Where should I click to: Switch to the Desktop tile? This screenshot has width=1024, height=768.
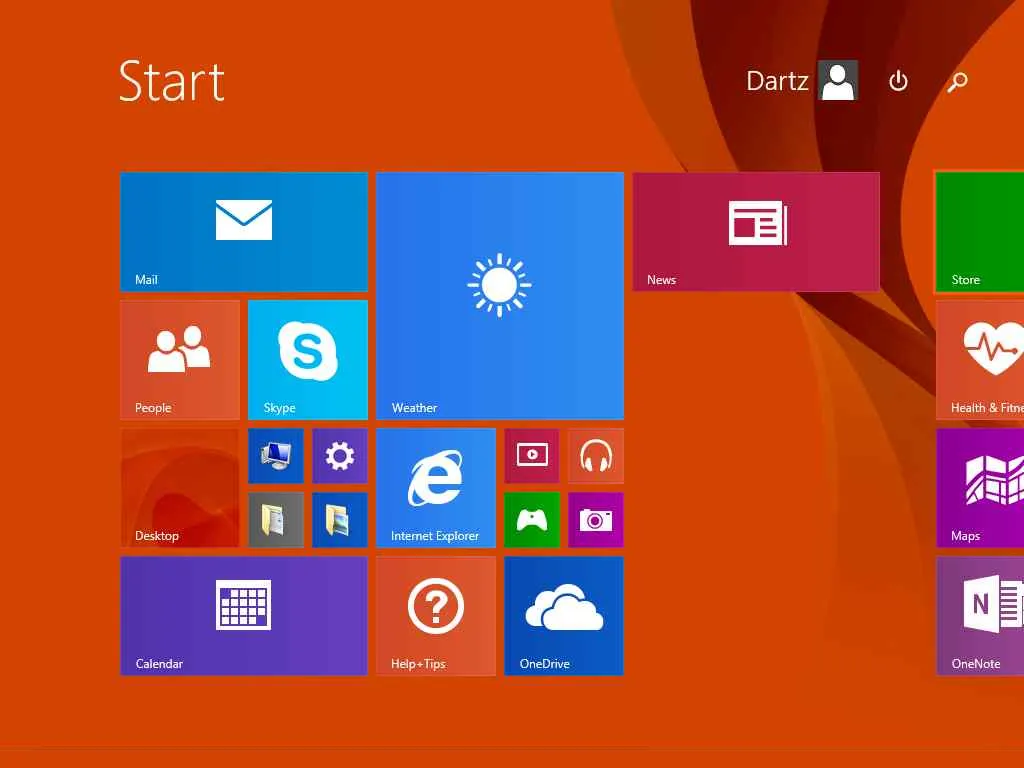tap(180, 488)
